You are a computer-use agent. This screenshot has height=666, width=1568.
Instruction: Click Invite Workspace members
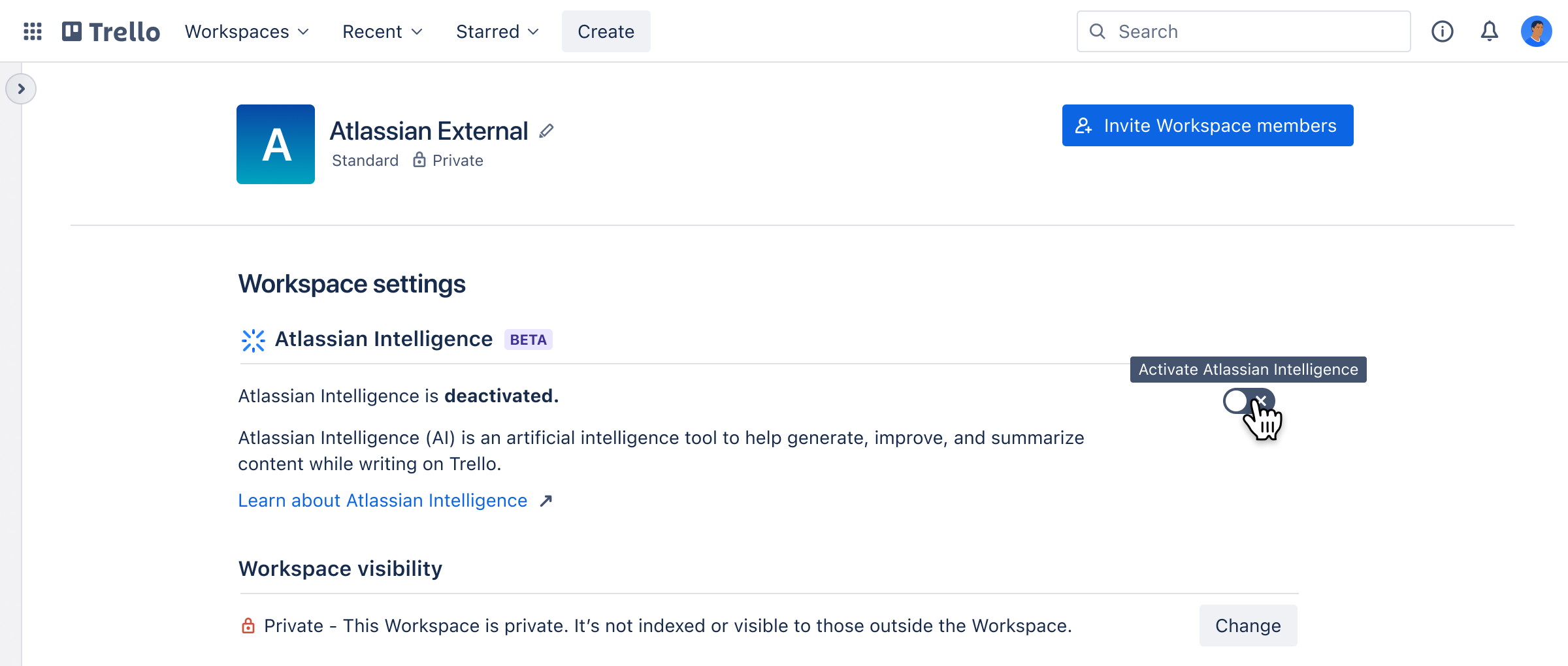point(1207,125)
